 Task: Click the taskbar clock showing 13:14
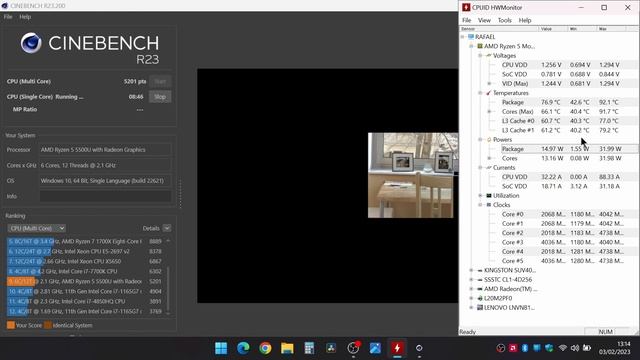point(615,348)
